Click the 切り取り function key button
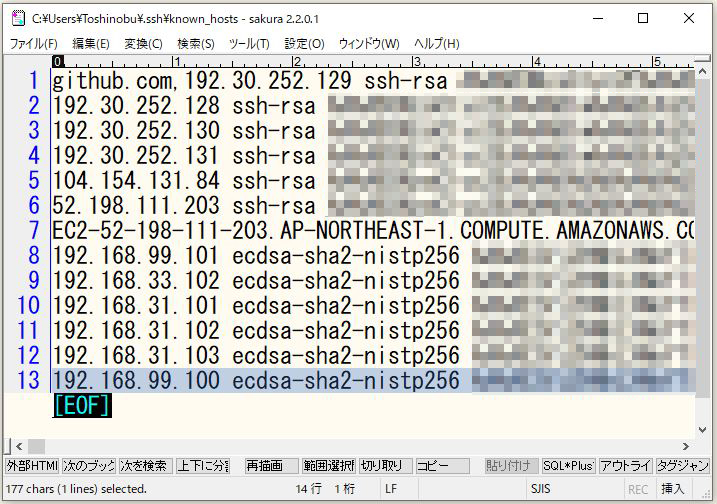Screen dimensions: 717x504 [x=386, y=466]
